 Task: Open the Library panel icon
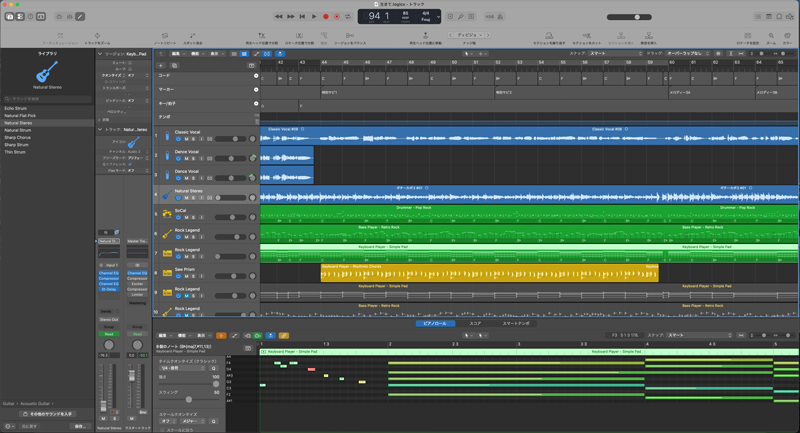click(x=11, y=16)
